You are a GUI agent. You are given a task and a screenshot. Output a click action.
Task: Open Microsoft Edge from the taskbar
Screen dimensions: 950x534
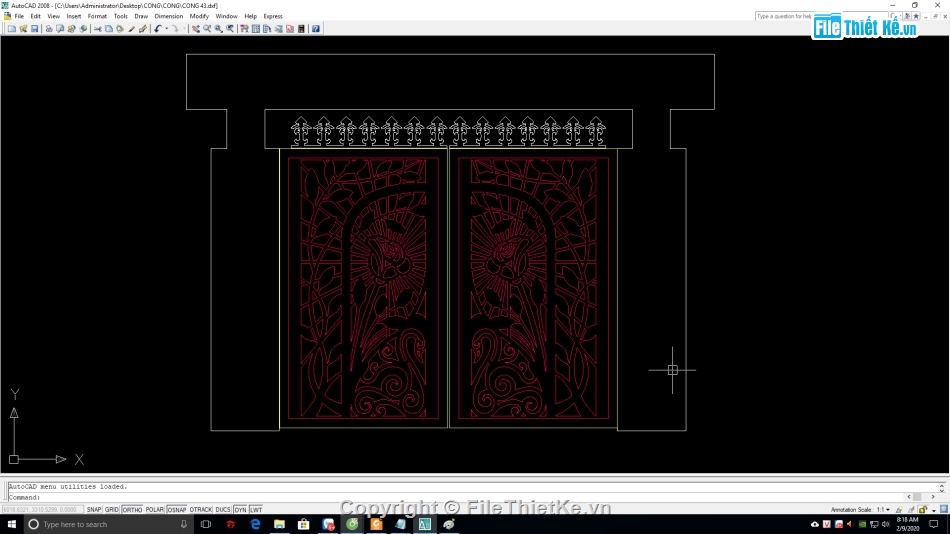point(255,524)
